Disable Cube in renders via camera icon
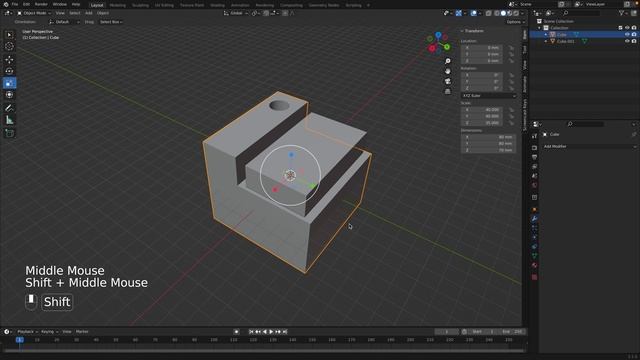The image size is (640, 360). (634, 35)
